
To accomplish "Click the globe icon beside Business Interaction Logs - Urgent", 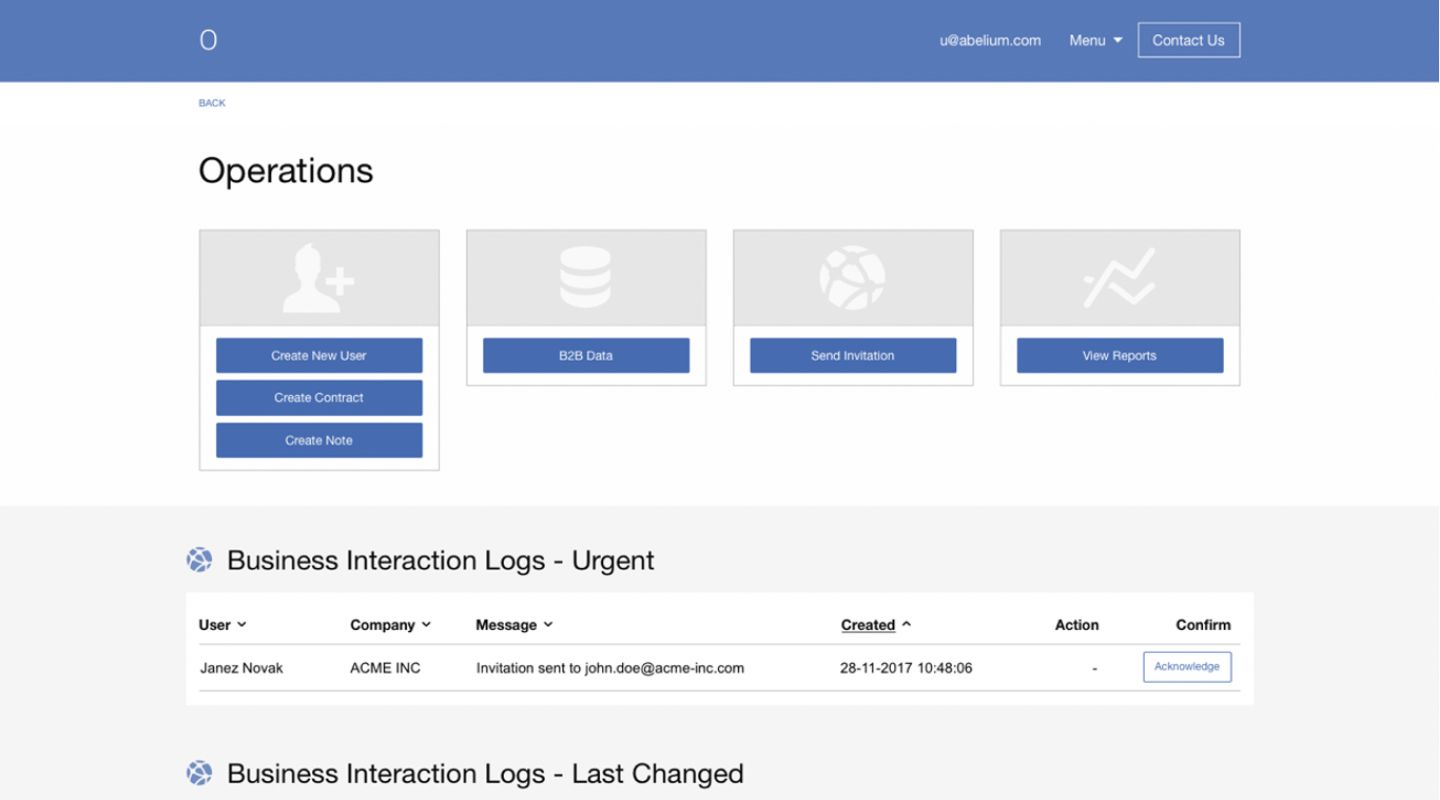I will pos(199,560).
